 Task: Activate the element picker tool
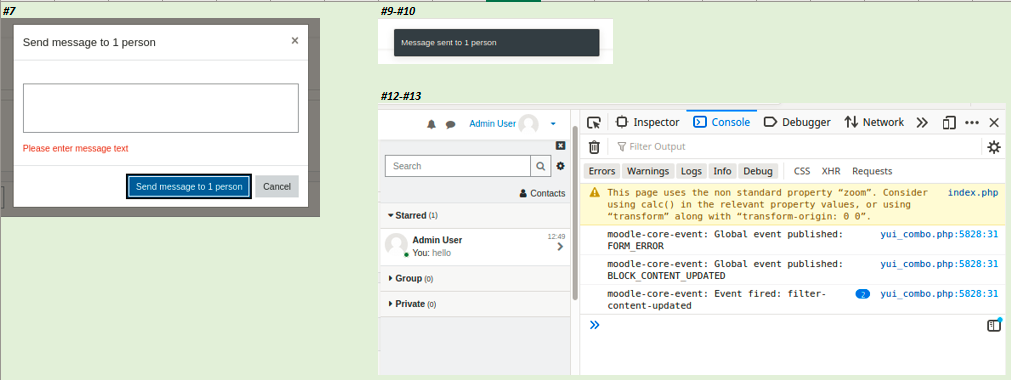pos(594,123)
